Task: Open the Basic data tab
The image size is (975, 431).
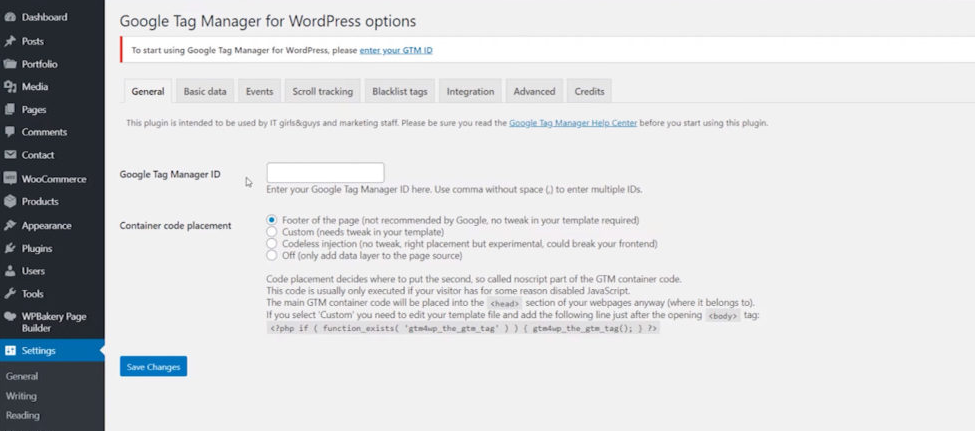Action: pos(205,91)
